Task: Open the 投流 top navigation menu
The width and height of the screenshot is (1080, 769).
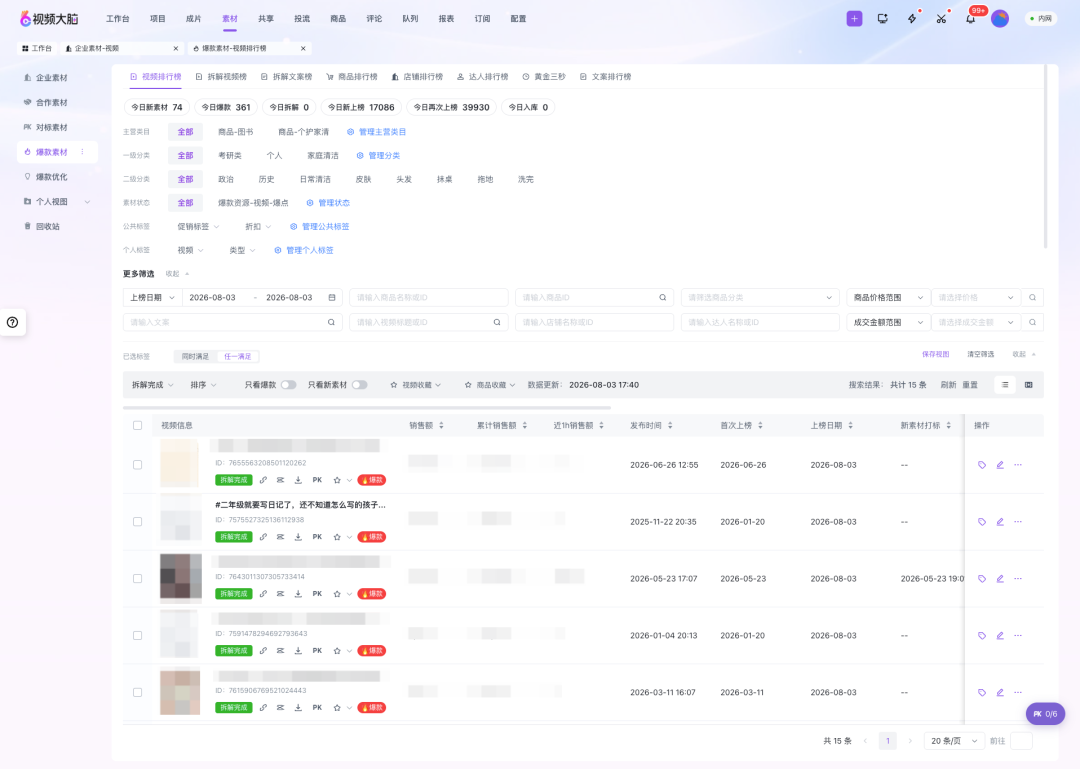Action: pyautogui.click(x=302, y=19)
